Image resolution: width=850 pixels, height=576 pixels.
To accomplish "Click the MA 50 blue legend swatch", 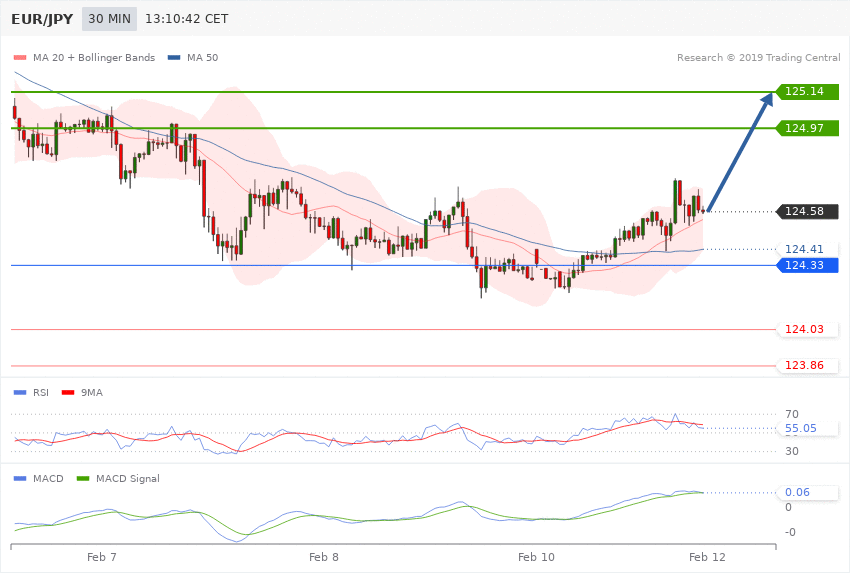I will click(x=174, y=57).
